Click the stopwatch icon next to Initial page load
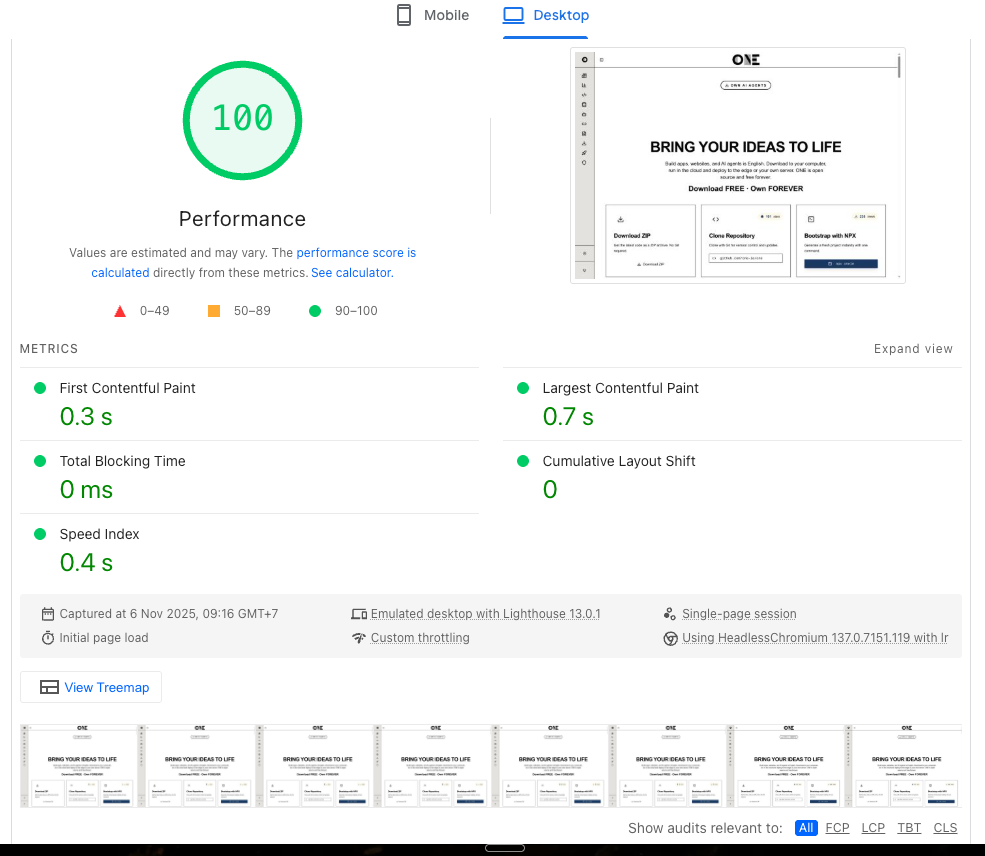 (47, 637)
